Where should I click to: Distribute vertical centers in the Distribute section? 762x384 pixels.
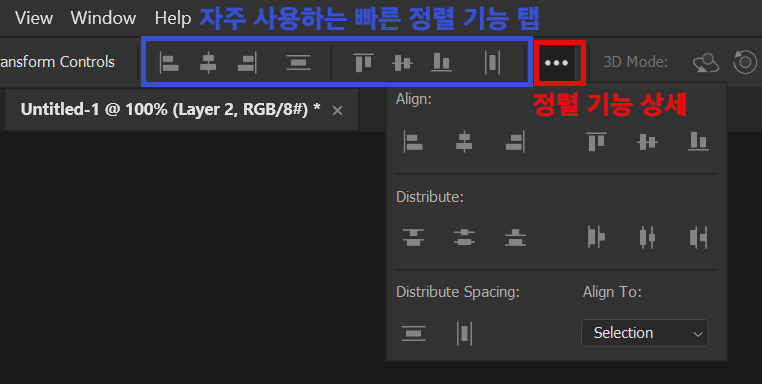coord(464,238)
